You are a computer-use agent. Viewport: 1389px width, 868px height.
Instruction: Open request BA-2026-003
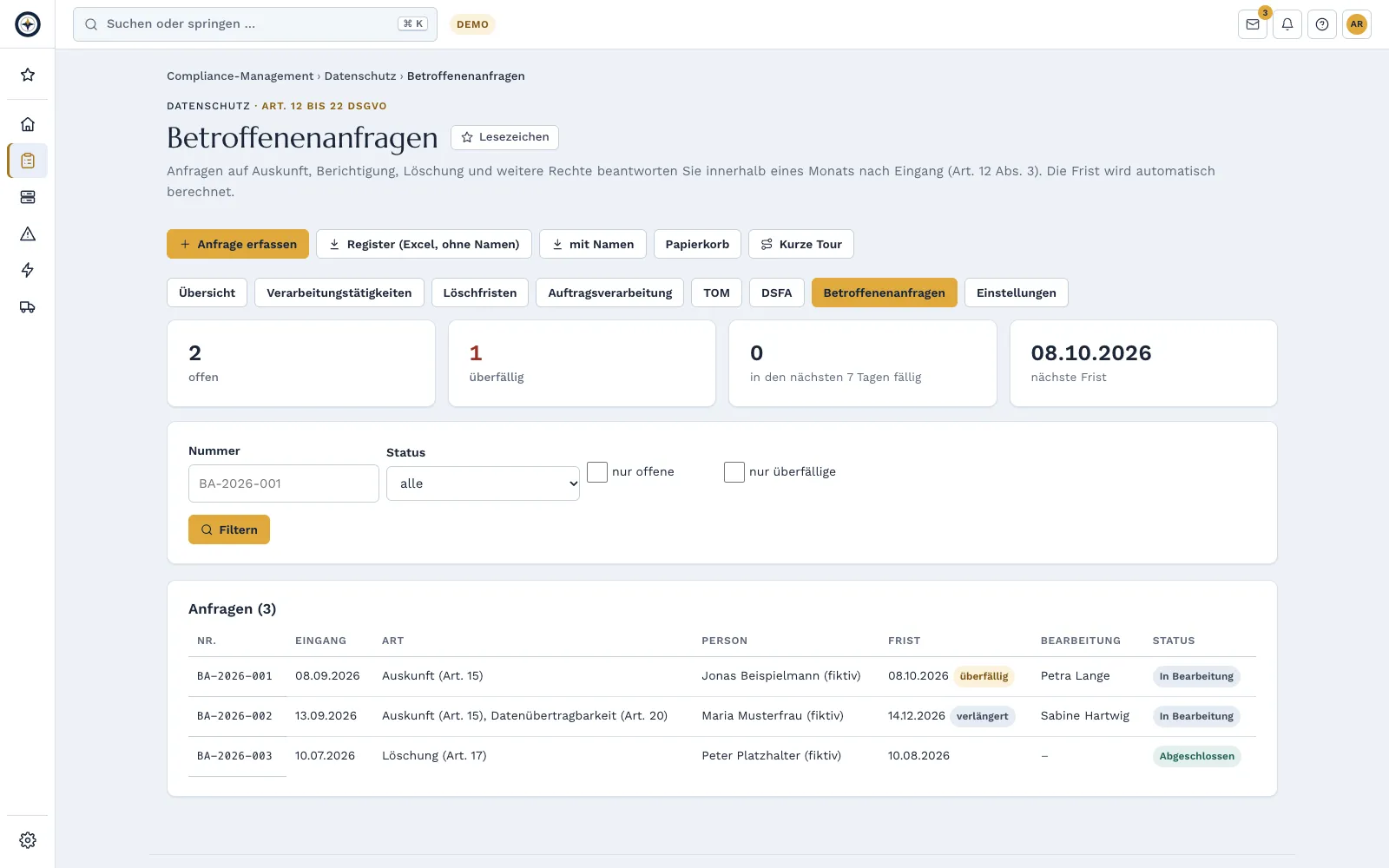pyautogui.click(x=234, y=756)
